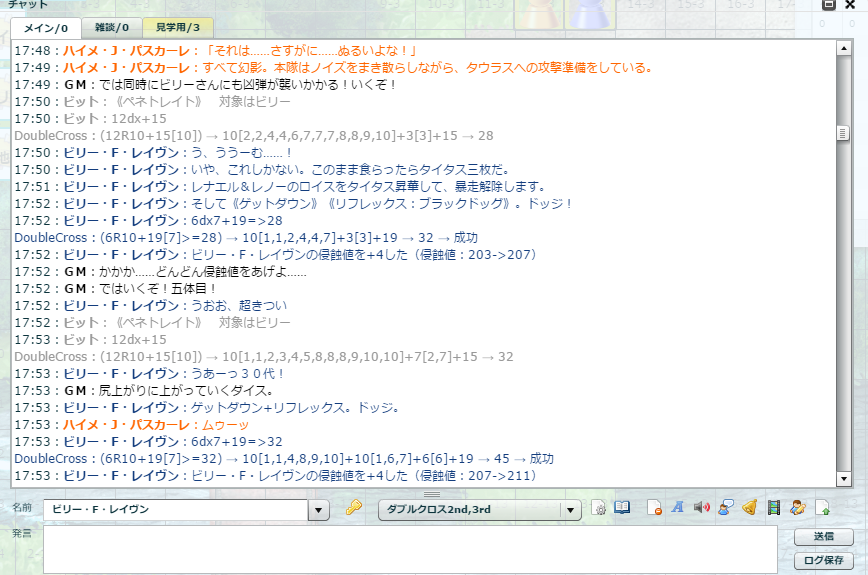The image size is (868, 575).
Task: Open the page-and-gear dice bot settings icon
Action: (599, 508)
